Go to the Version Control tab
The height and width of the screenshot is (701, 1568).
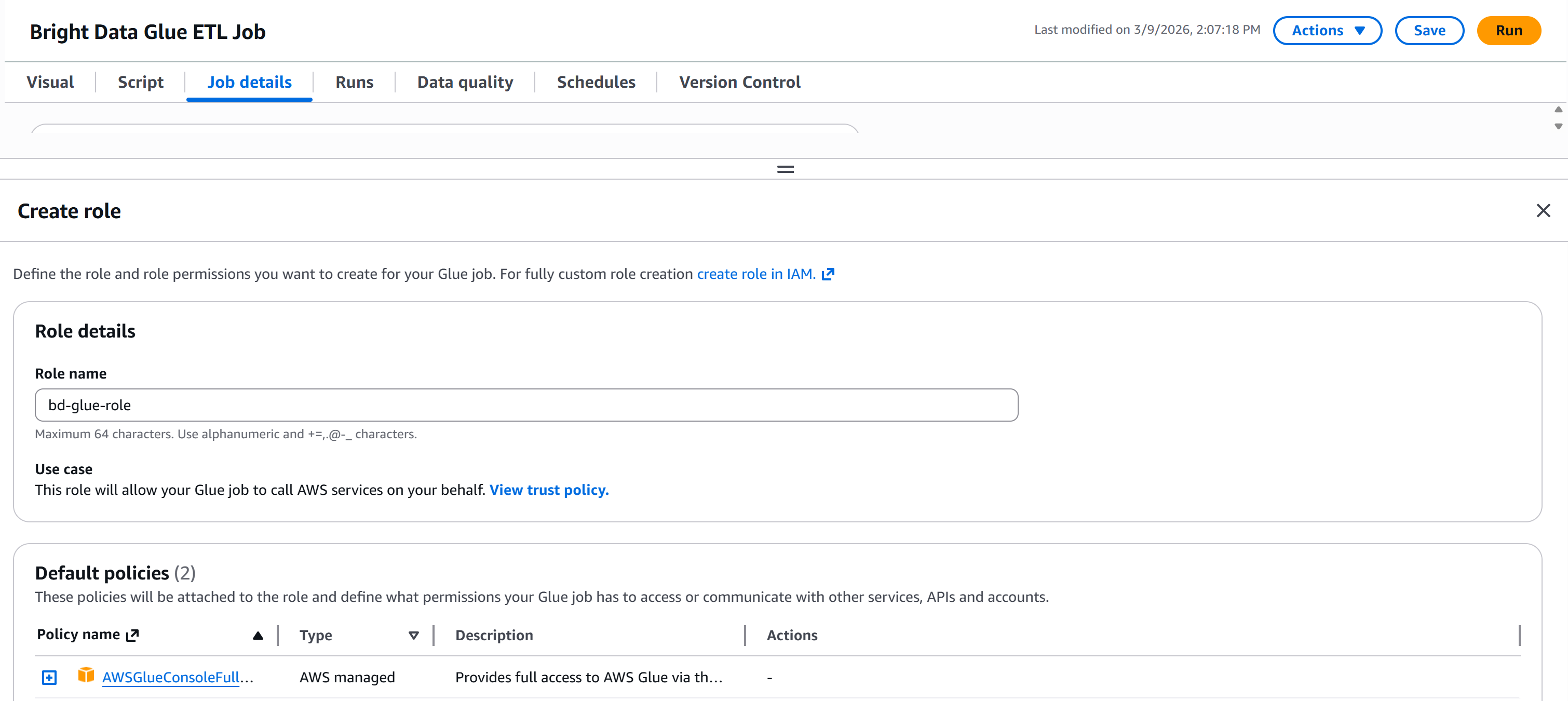(739, 82)
